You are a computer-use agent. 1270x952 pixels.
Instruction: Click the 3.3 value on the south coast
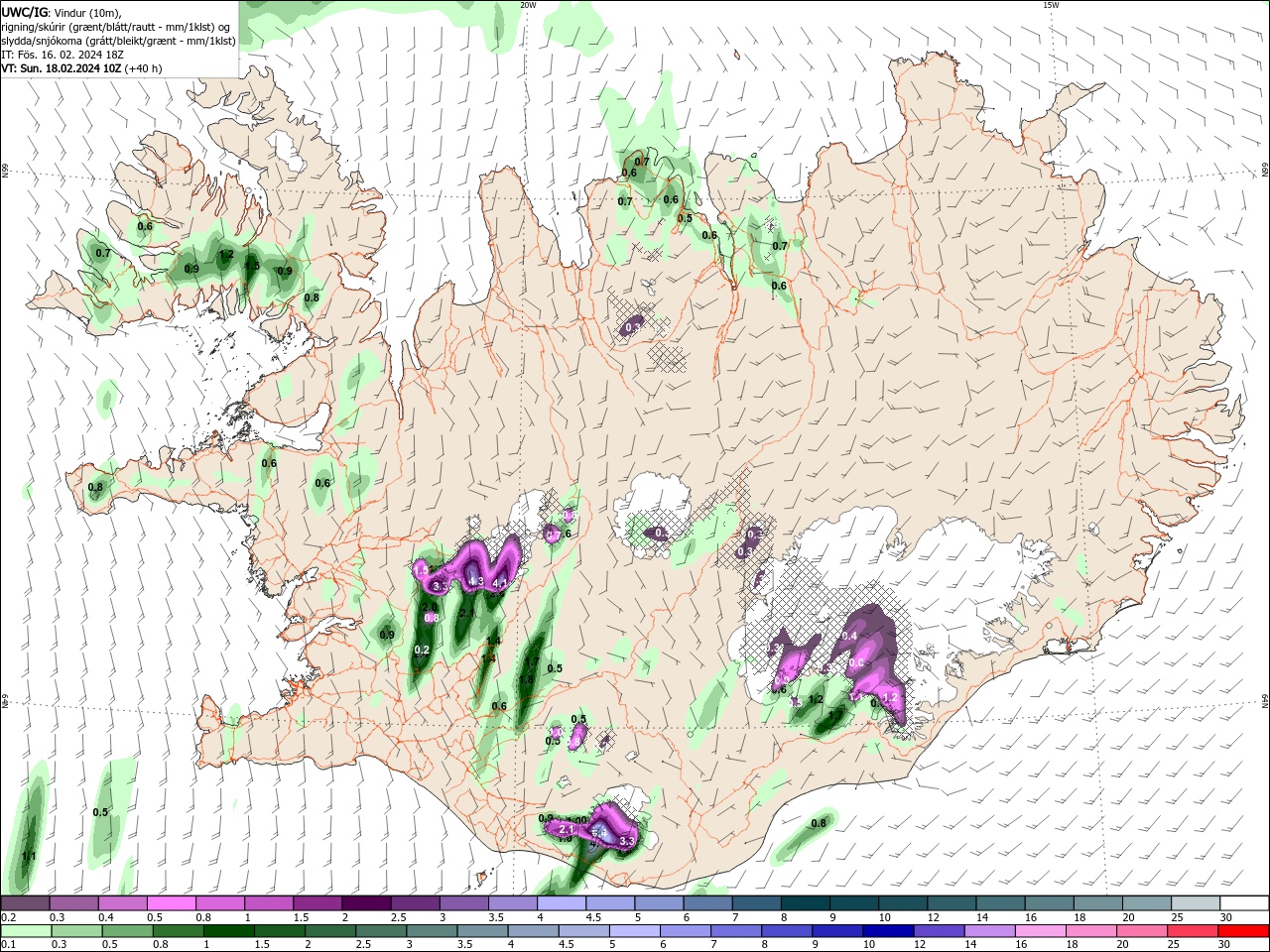pos(627,841)
